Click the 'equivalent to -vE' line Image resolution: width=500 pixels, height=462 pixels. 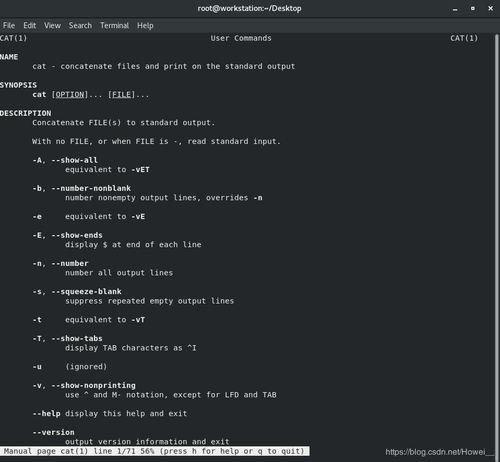pyautogui.click(x=89, y=217)
